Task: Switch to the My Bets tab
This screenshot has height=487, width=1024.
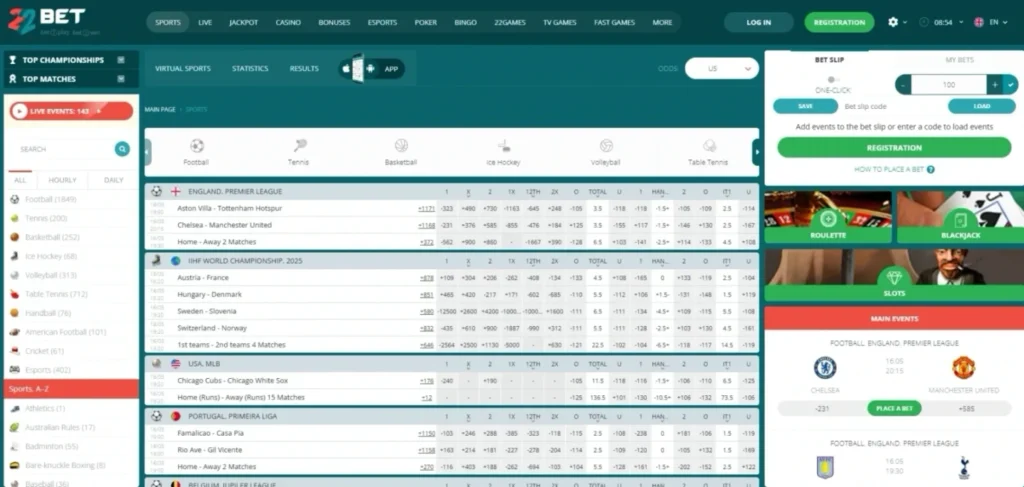Action: point(959,60)
